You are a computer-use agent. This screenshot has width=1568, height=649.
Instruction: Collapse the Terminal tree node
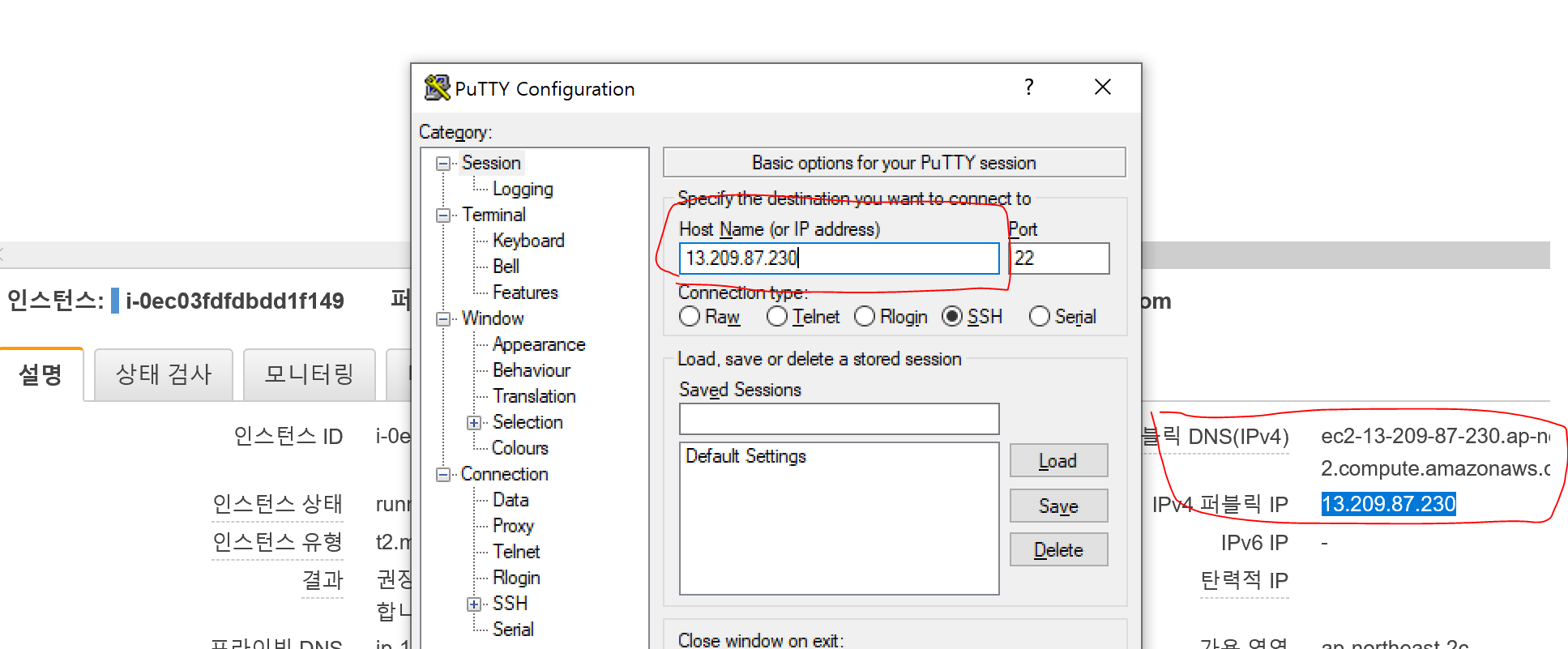443,216
